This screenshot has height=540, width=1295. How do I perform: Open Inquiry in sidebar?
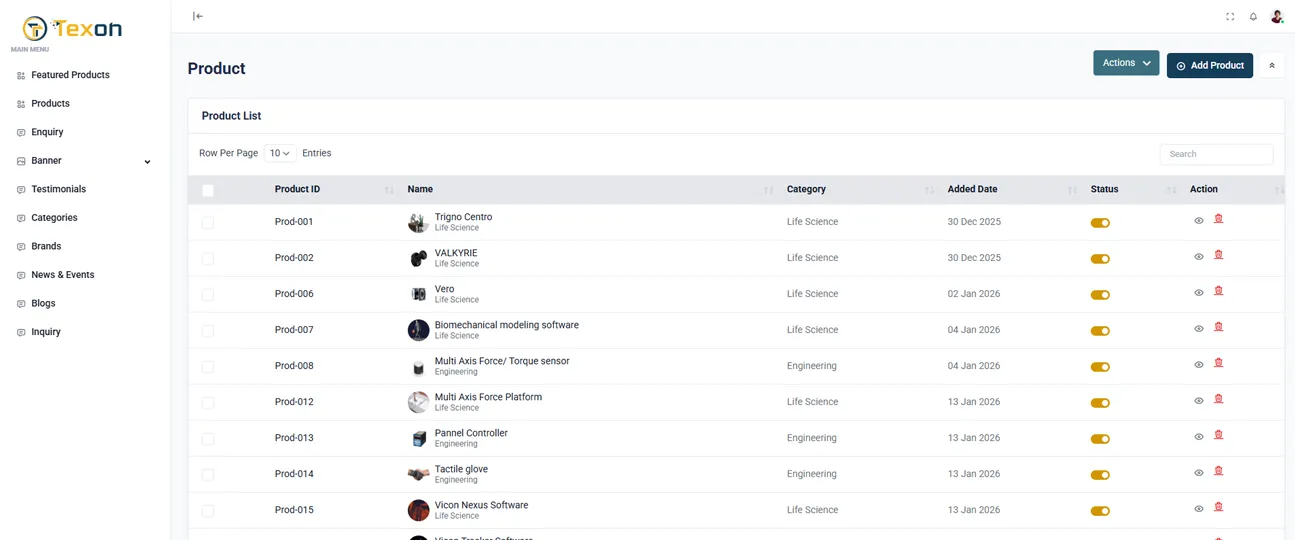click(46, 332)
